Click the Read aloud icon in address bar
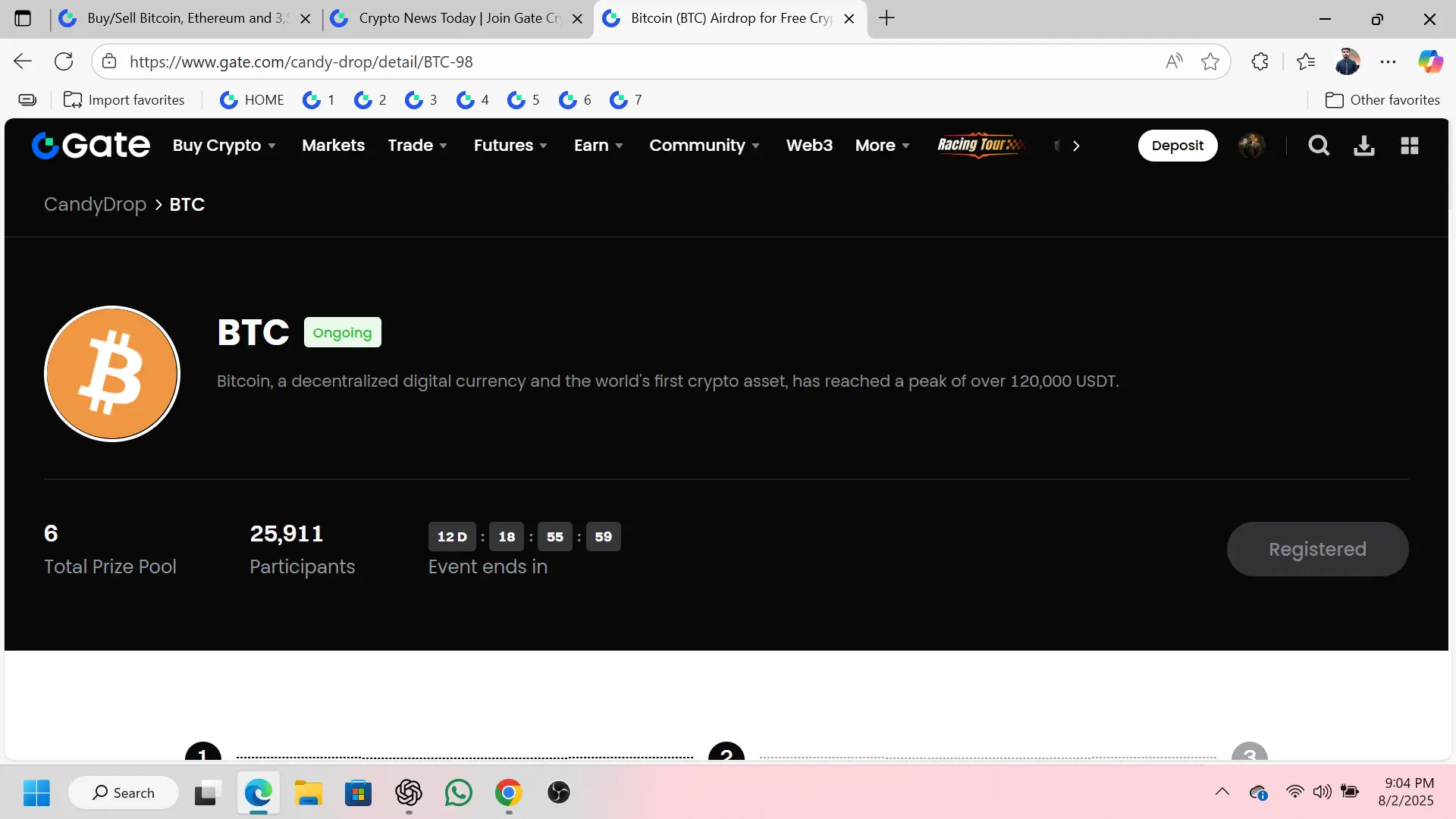 (x=1174, y=61)
